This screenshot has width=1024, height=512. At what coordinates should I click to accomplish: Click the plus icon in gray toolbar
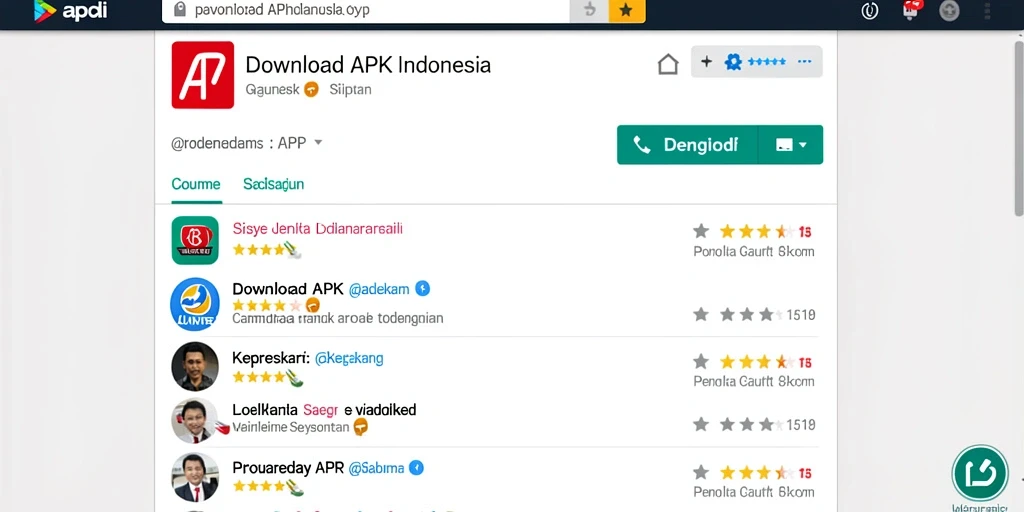click(706, 62)
